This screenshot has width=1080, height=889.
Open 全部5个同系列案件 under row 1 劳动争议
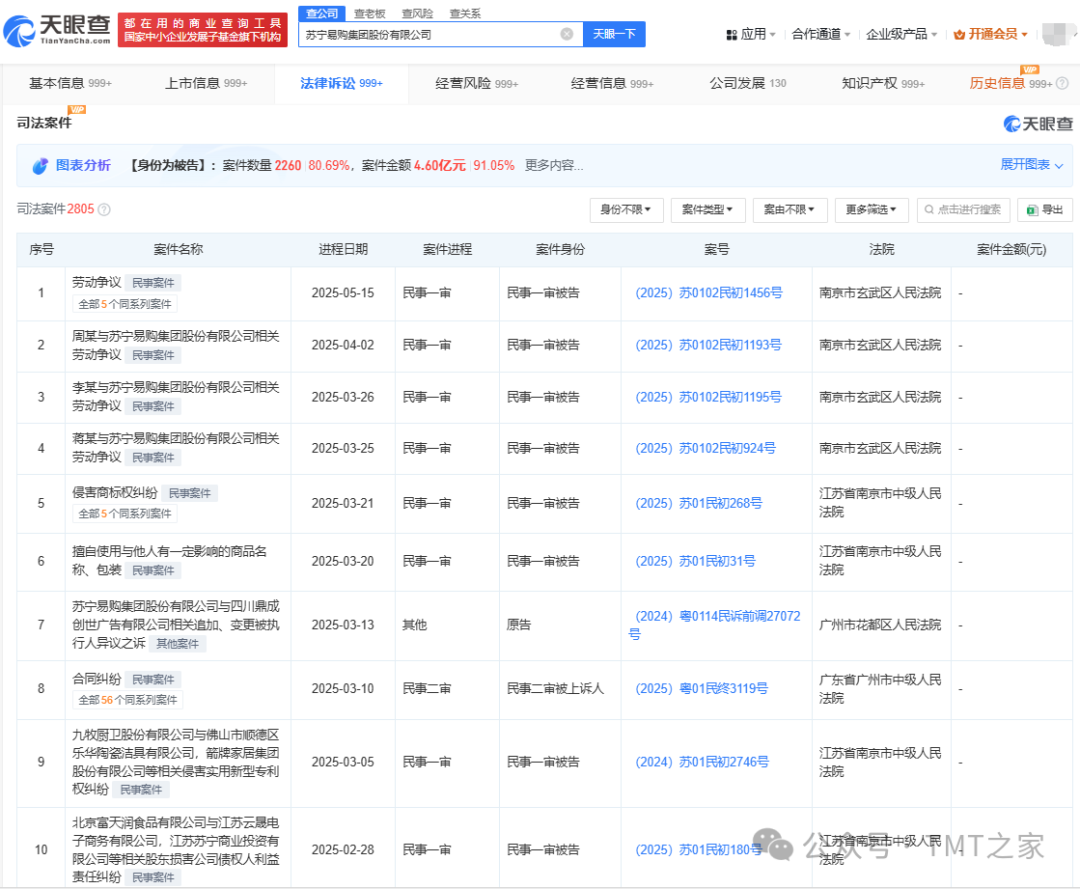125,304
